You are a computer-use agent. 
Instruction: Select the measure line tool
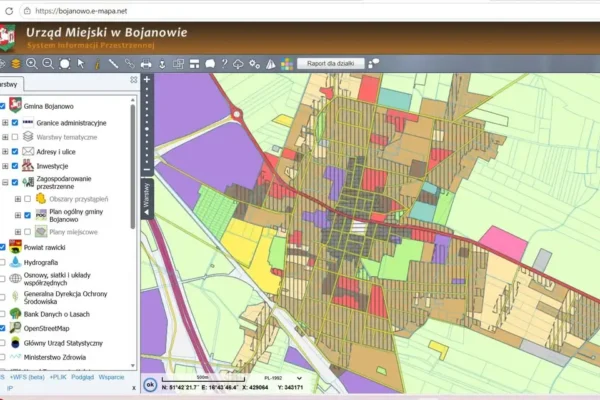[113, 64]
